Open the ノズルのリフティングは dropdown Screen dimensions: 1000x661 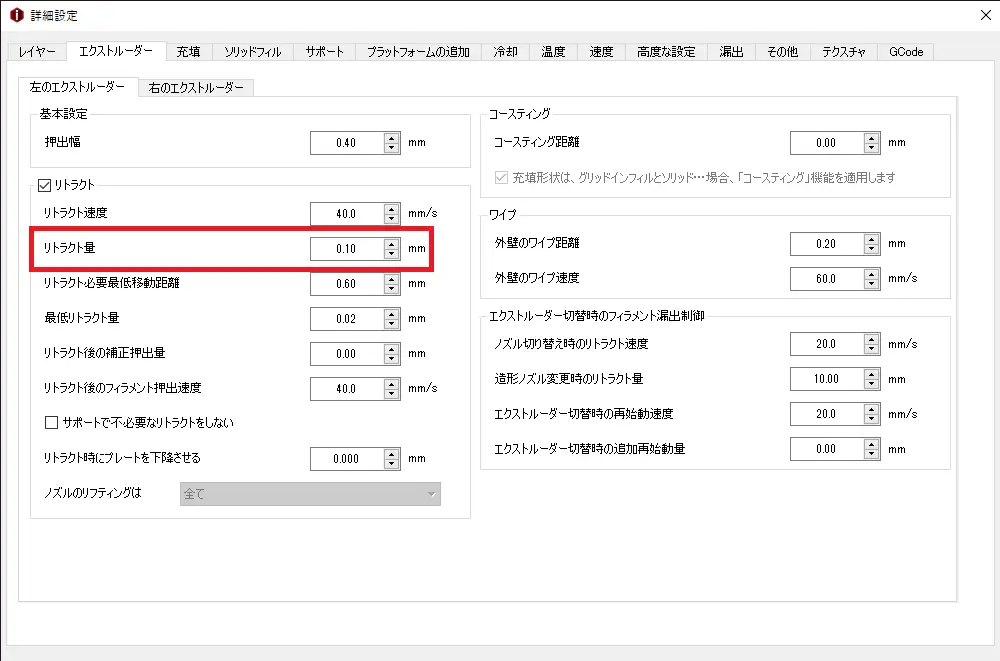[x=310, y=494]
